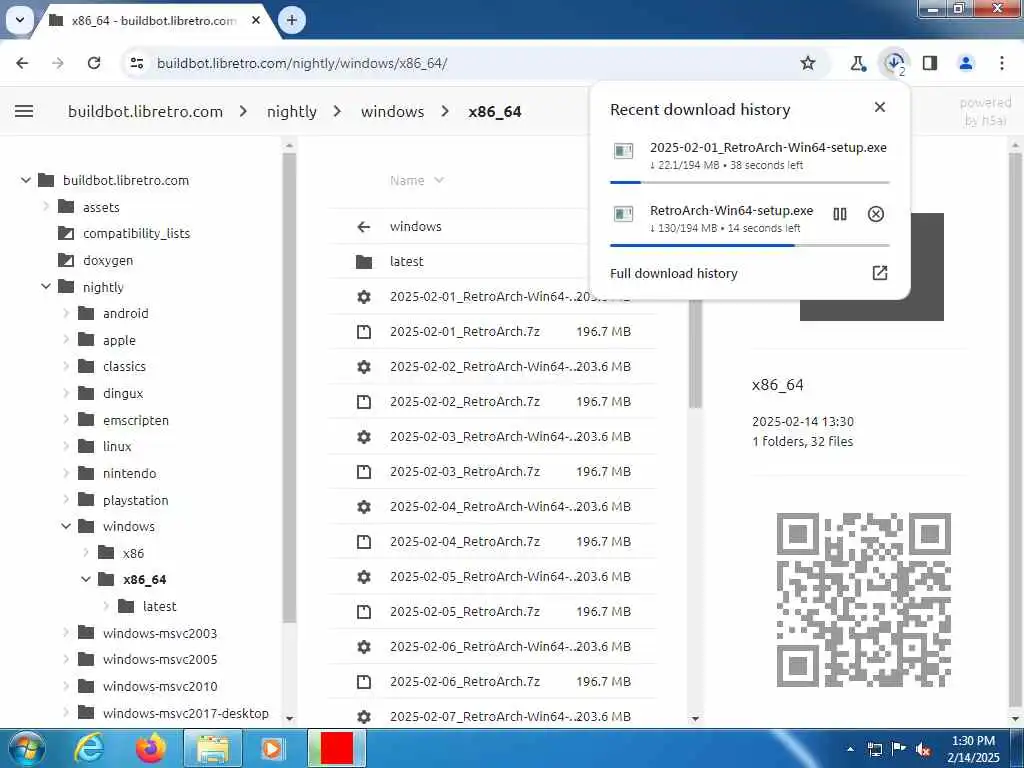Viewport: 1024px width, 768px height.
Task: Open the Chrome profile avatar
Action: point(966,63)
